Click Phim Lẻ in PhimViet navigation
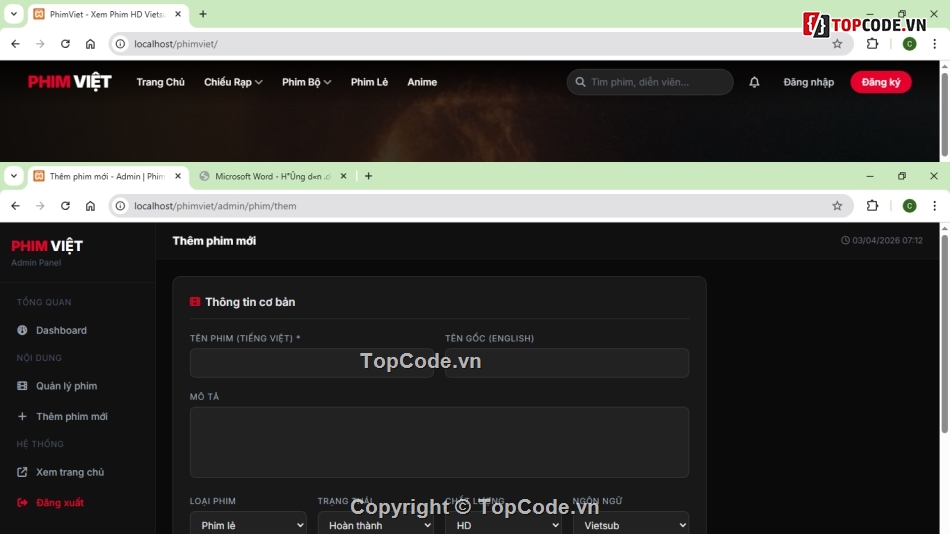950x534 pixels. [369, 82]
